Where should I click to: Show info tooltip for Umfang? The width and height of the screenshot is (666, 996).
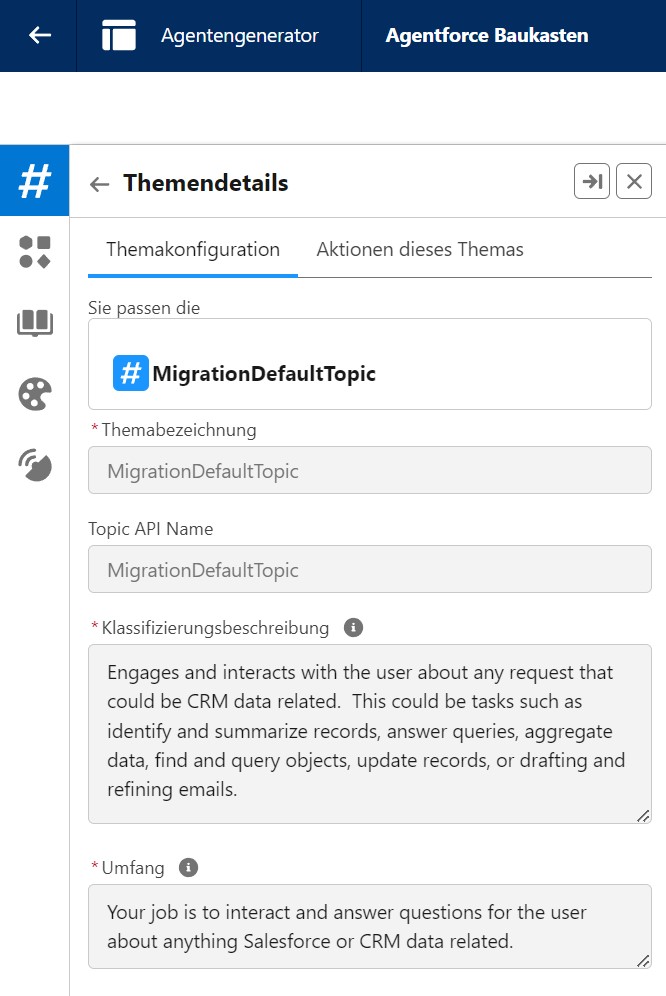click(x=188, y=868)
